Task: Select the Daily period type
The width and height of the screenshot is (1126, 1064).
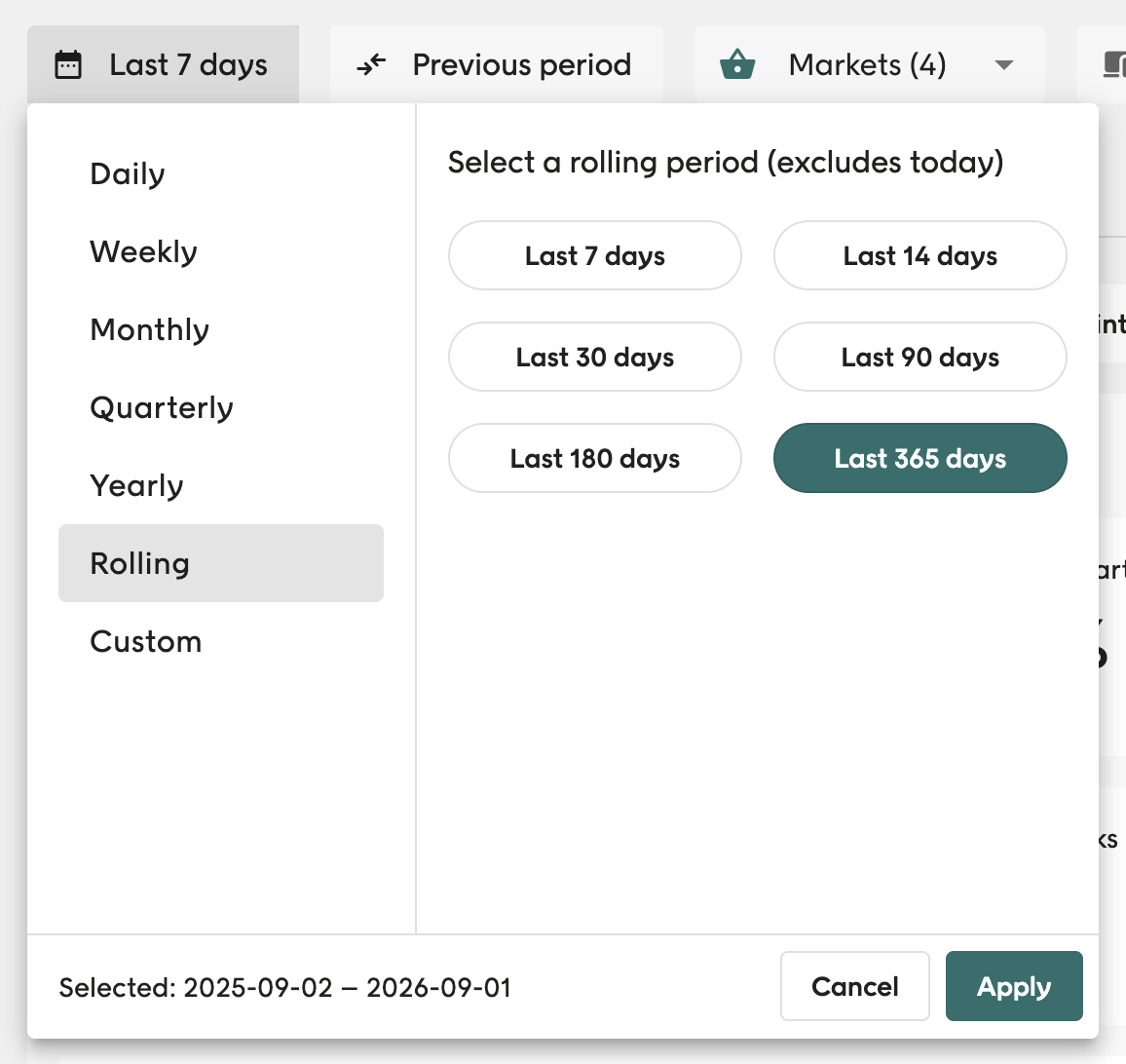Action: coord(221,173)
